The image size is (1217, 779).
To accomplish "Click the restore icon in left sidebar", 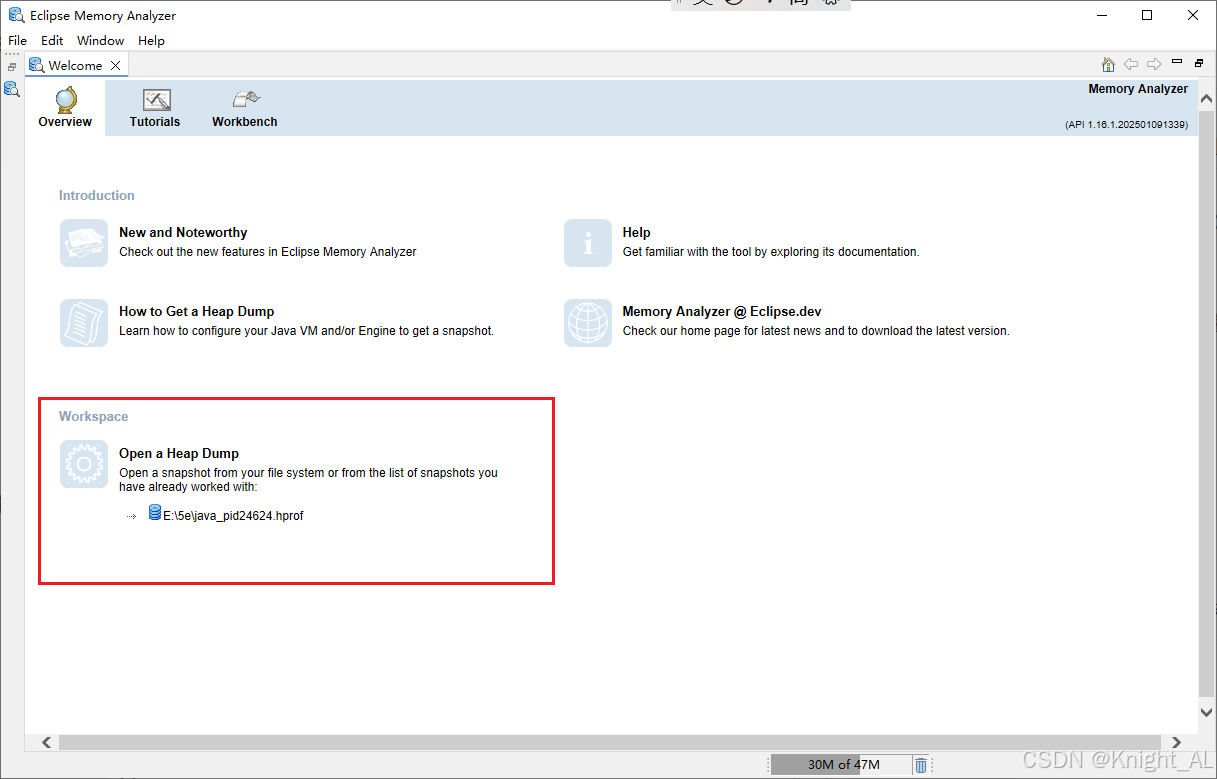I will coord(12,67).
